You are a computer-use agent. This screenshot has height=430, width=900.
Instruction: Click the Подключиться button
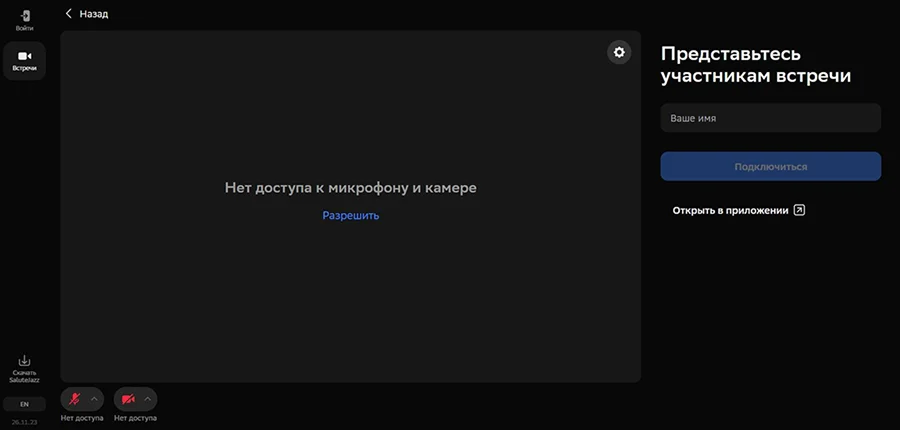(x=770, y=166)
